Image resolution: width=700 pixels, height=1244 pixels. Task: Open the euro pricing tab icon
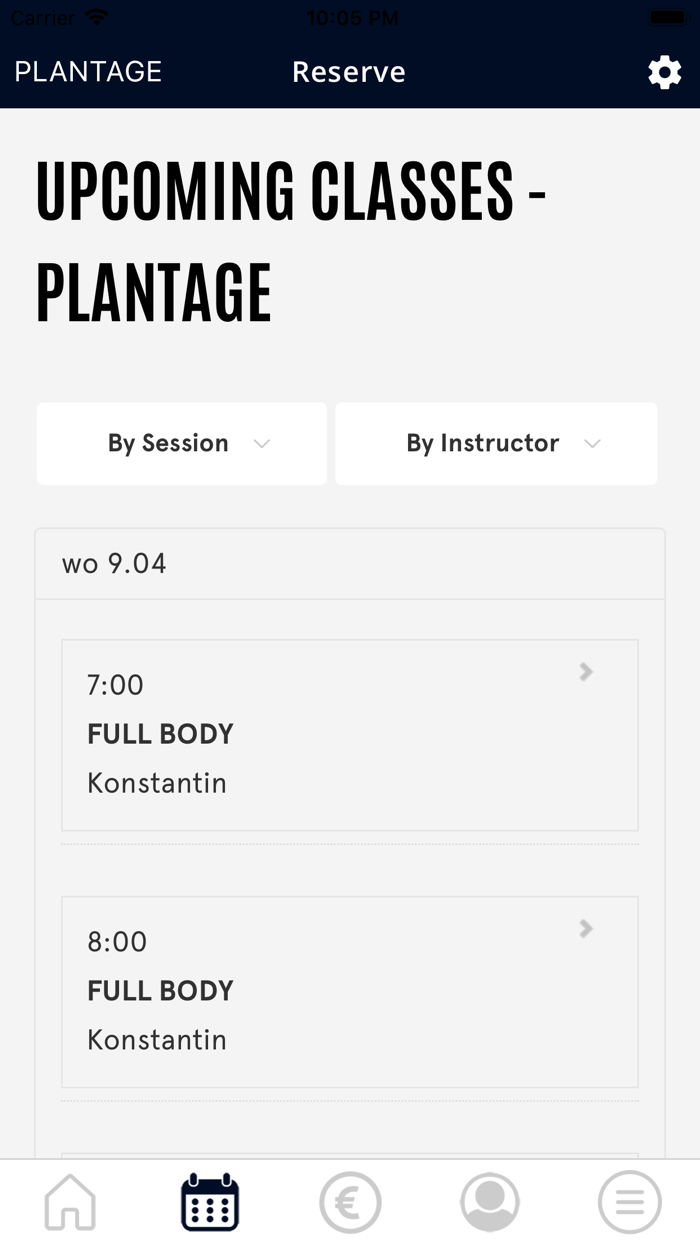(350, 1201)
